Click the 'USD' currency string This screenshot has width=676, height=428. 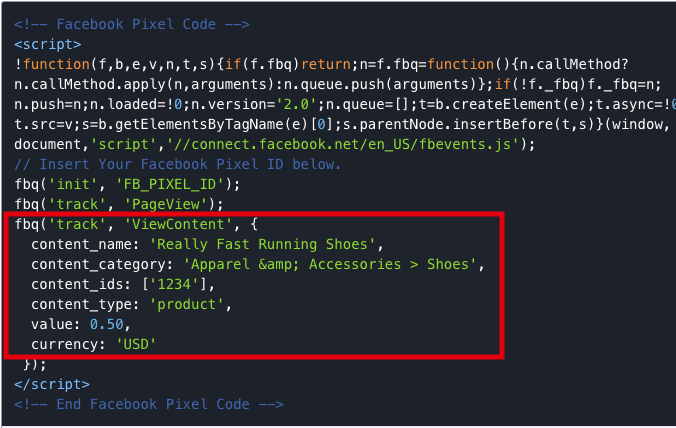[136, 344]
